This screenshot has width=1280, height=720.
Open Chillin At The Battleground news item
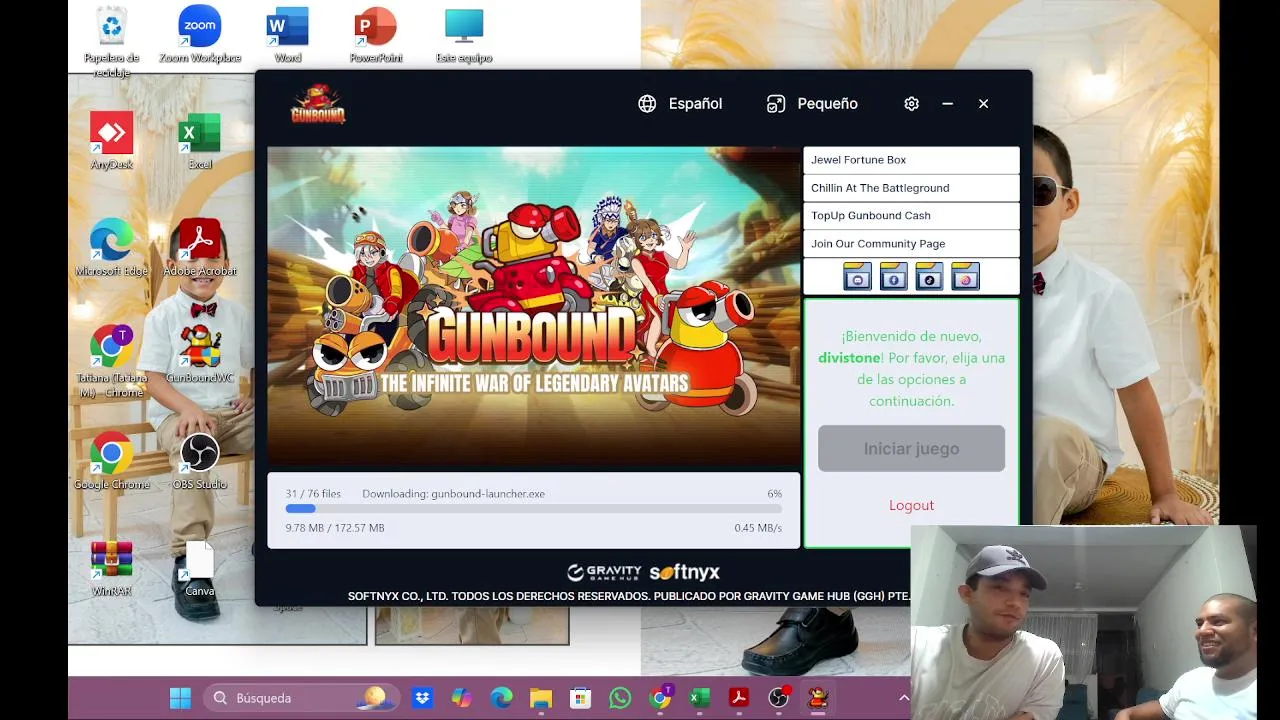tap(911, 188)
